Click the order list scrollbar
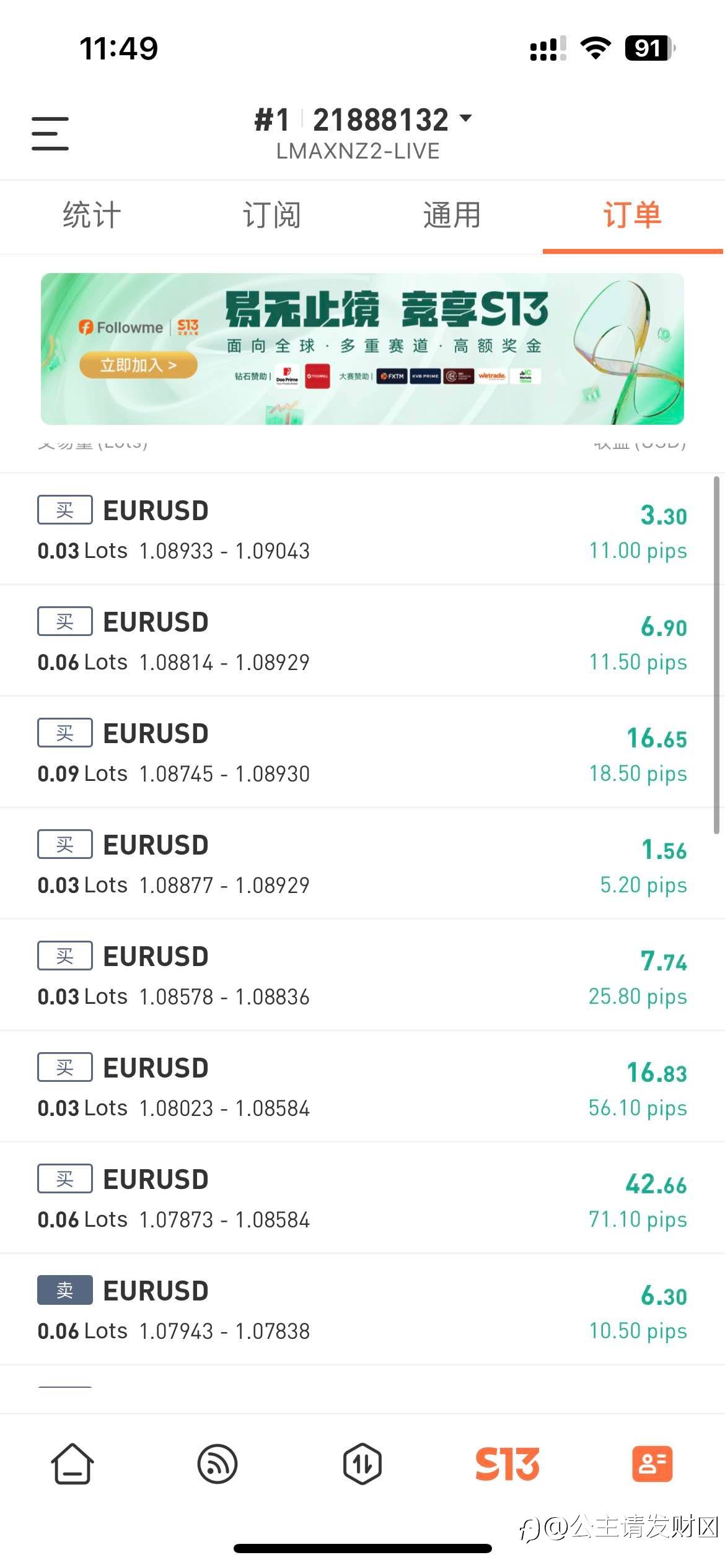 [x=716, y=655]
